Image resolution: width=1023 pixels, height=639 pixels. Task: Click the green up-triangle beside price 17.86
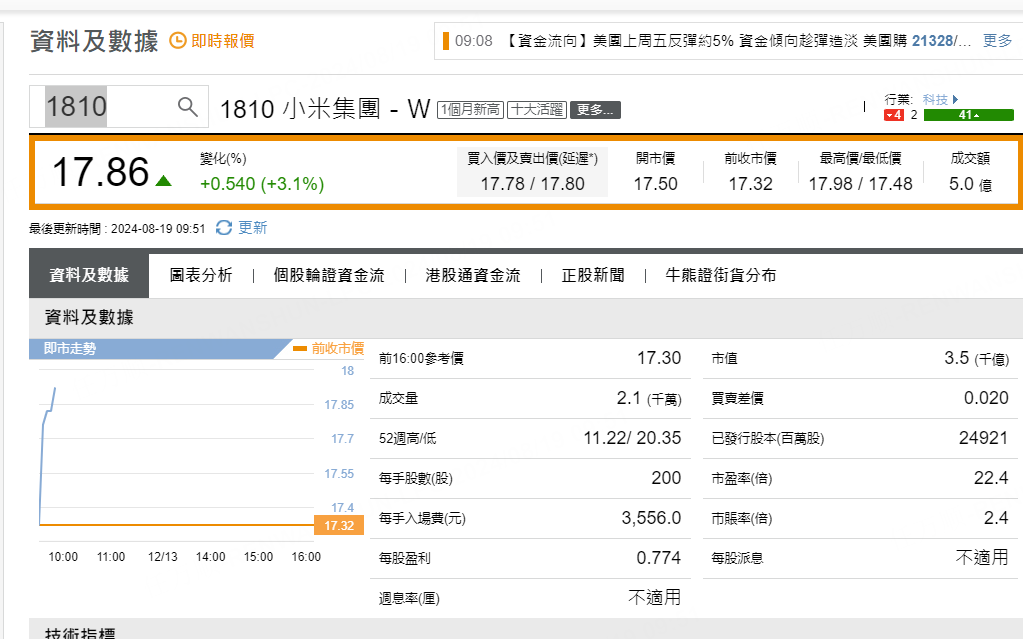(x=163, y=181)
